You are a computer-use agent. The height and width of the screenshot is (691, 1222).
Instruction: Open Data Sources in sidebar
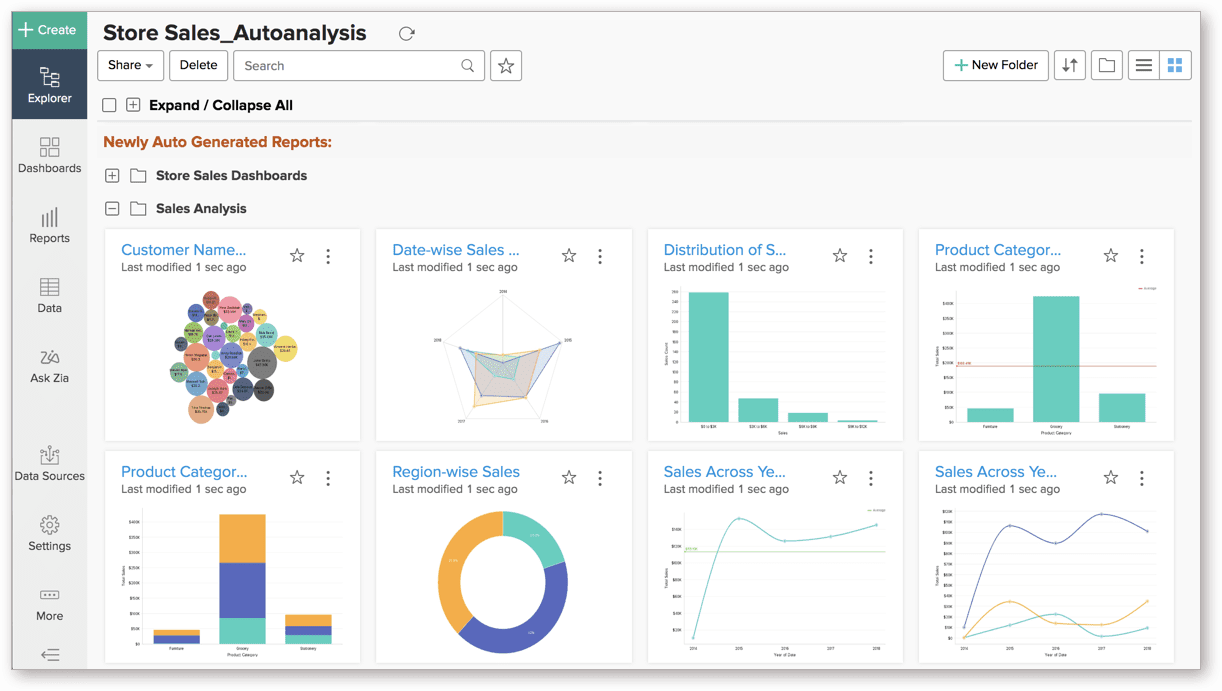49,464
